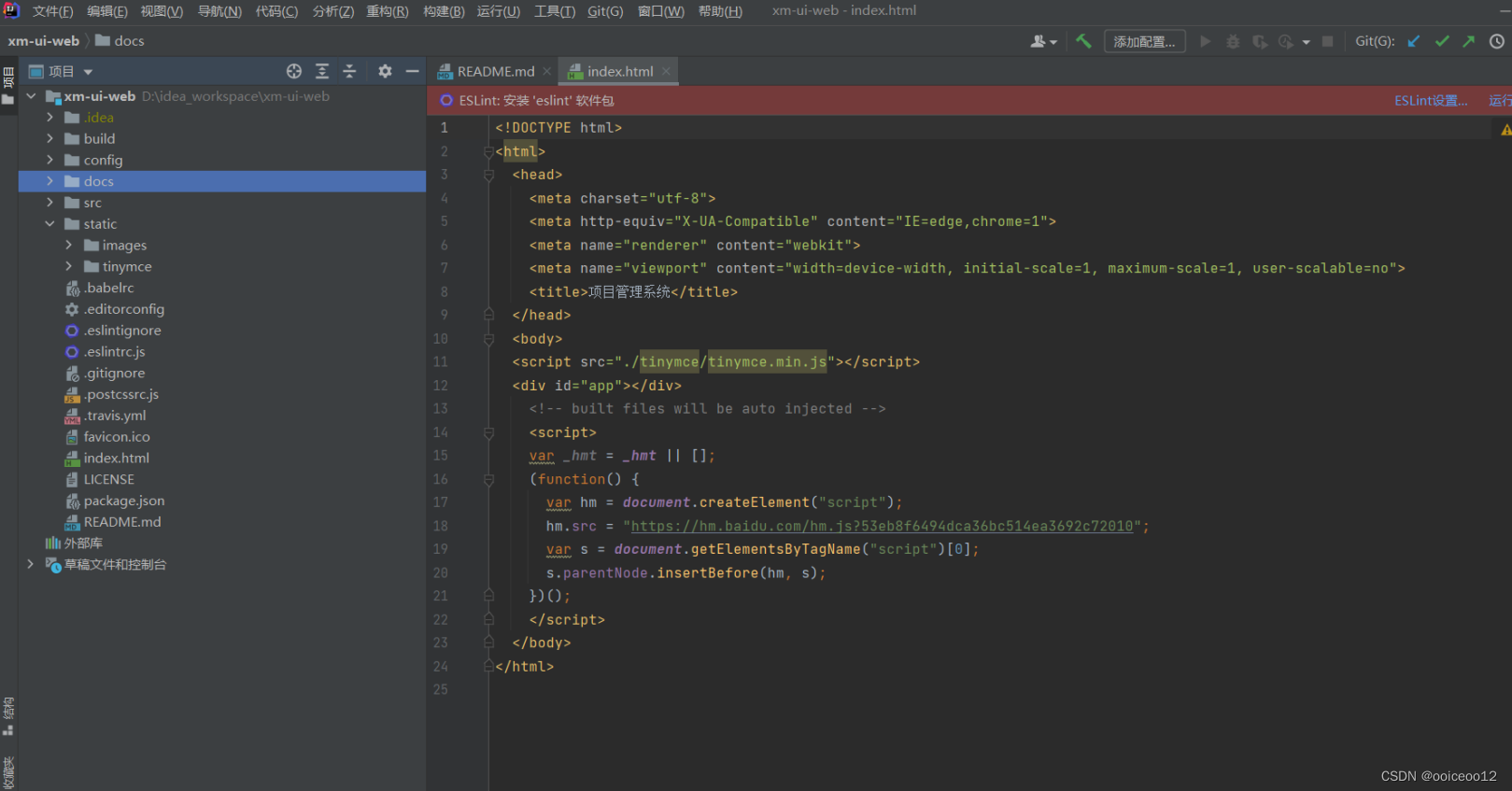Select .postcssrc.js file
This screenshot has height=791, width=1512.
pyautogui.click(x=111, y=394)
